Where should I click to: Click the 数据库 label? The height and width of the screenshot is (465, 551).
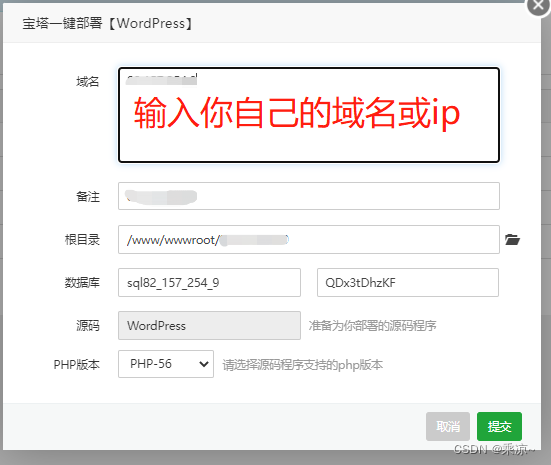pos(82,283)
